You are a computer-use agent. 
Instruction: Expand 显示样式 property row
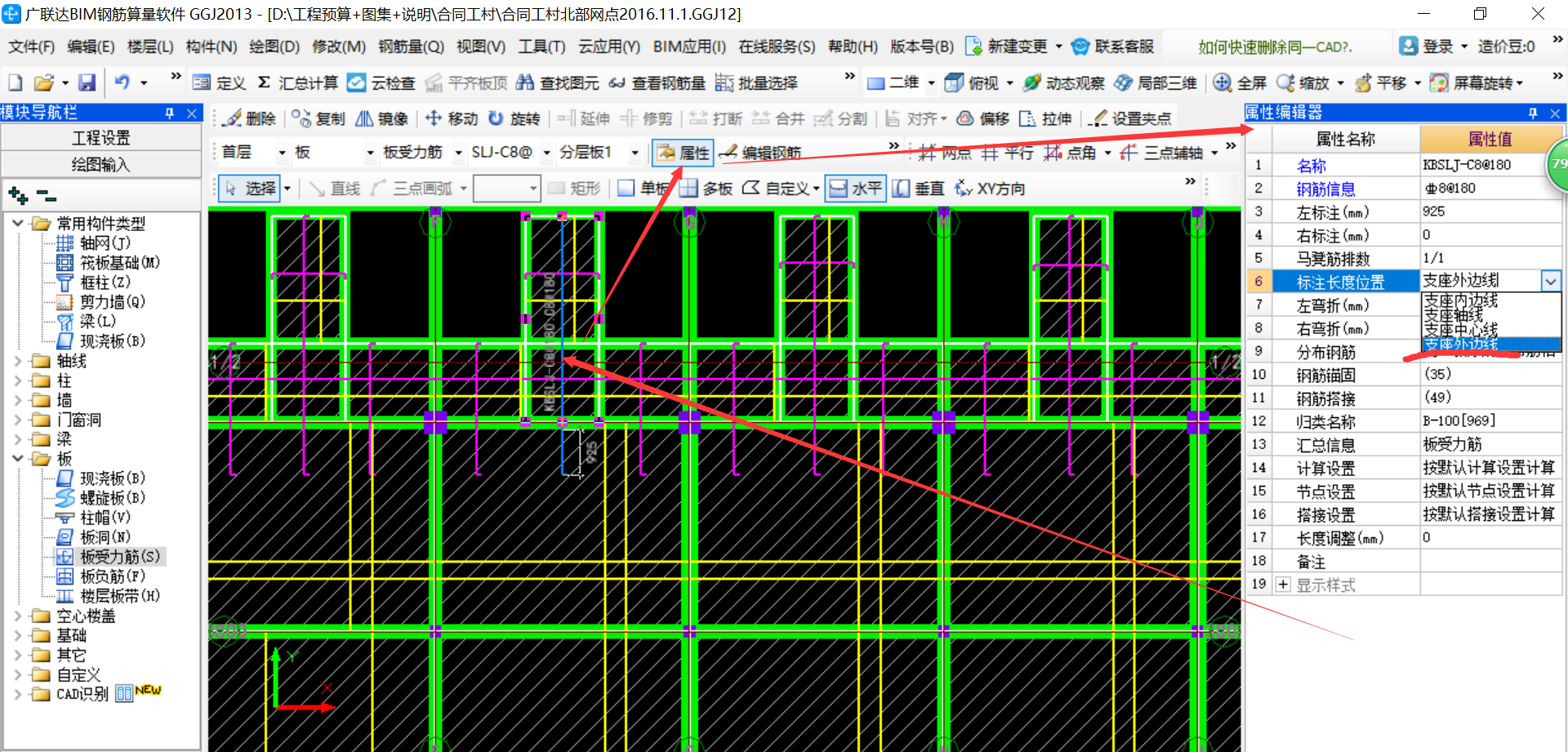1283,585
